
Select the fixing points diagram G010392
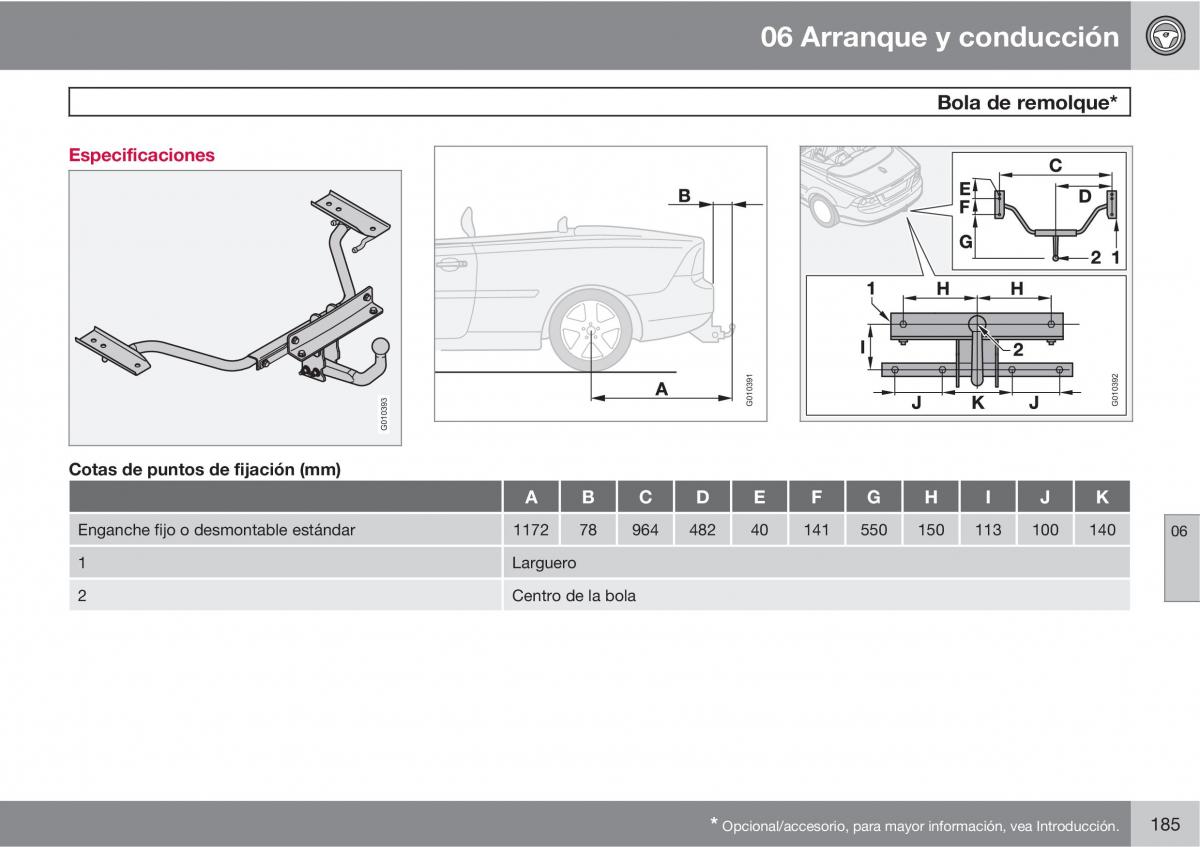[x=966, y=283]
